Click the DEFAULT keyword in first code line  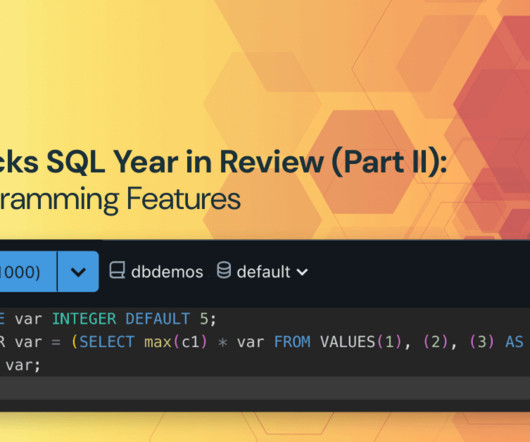158,319
